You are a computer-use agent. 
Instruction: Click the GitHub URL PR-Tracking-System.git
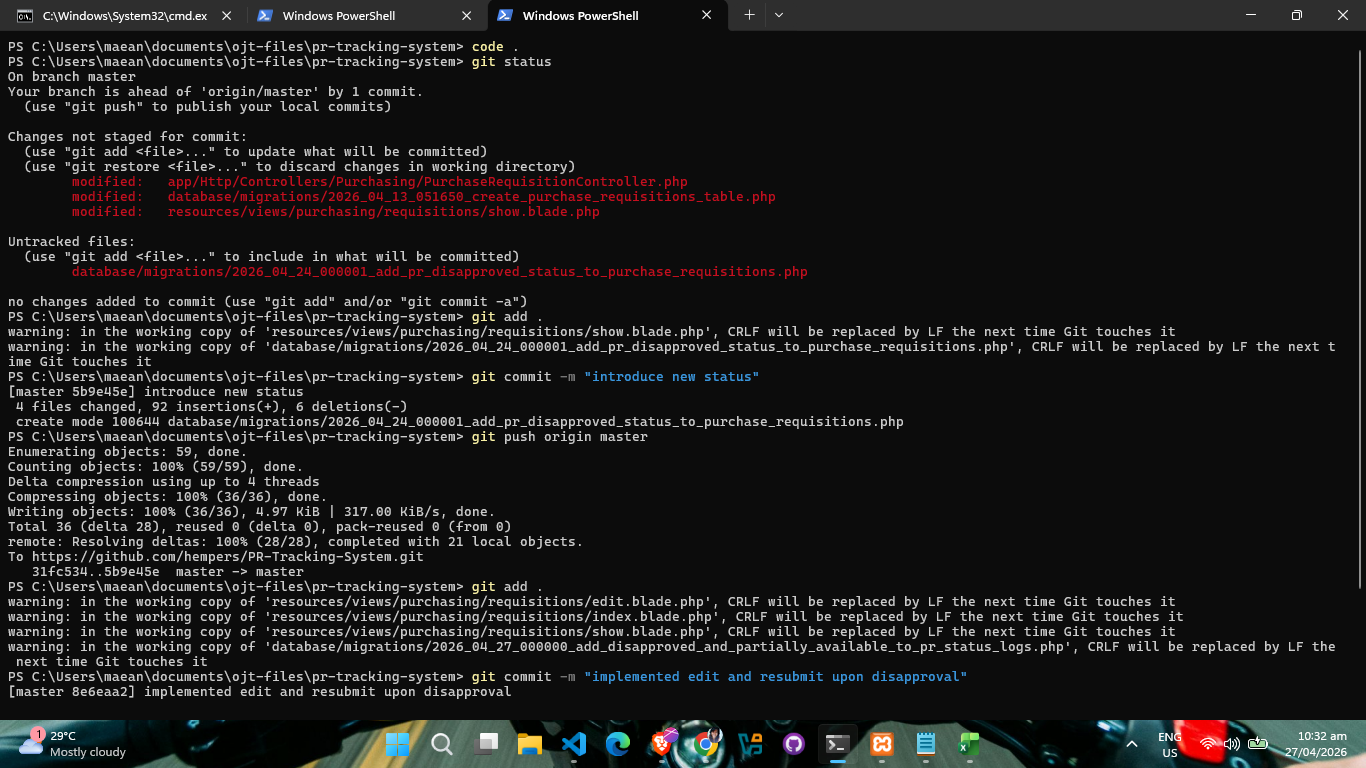(x=228, y=557)
